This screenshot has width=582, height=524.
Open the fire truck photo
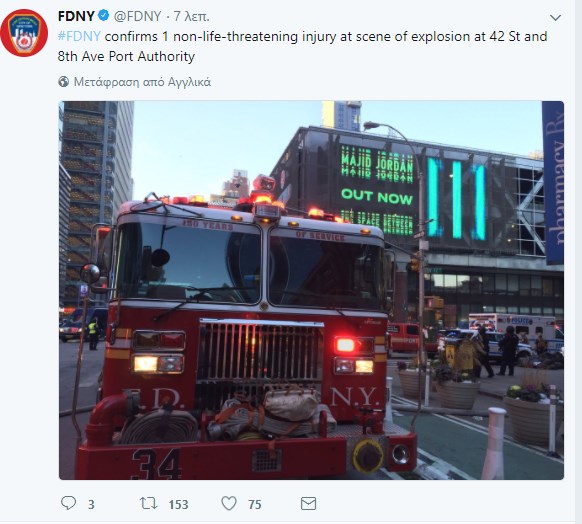pos(311,290)
